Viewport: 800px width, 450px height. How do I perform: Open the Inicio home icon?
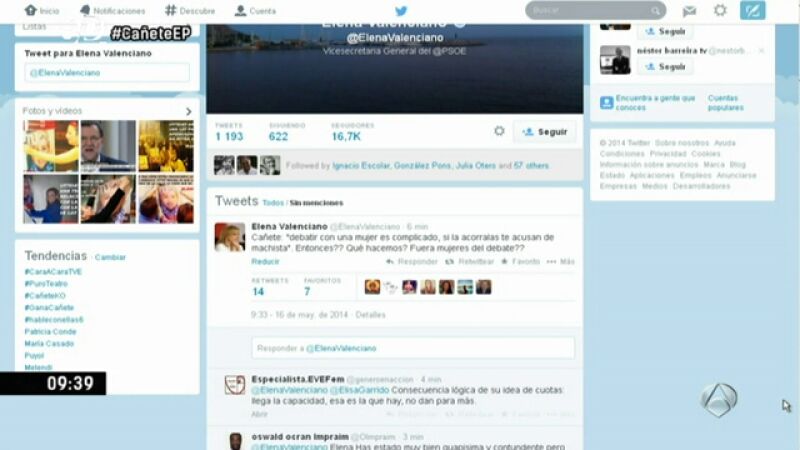coord(41,11)
